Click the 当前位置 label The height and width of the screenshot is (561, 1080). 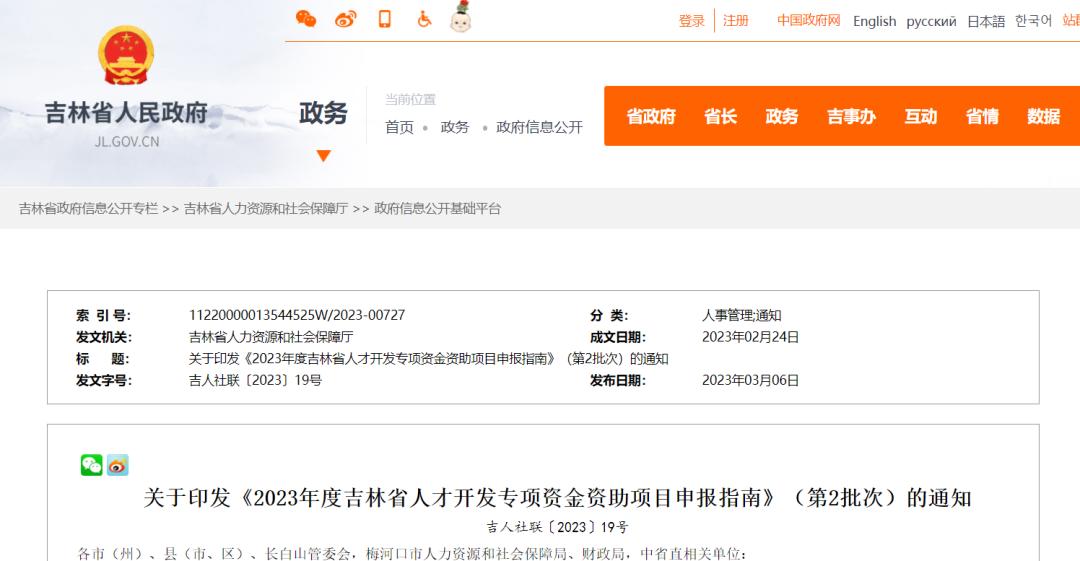click(x=411, y=99)
